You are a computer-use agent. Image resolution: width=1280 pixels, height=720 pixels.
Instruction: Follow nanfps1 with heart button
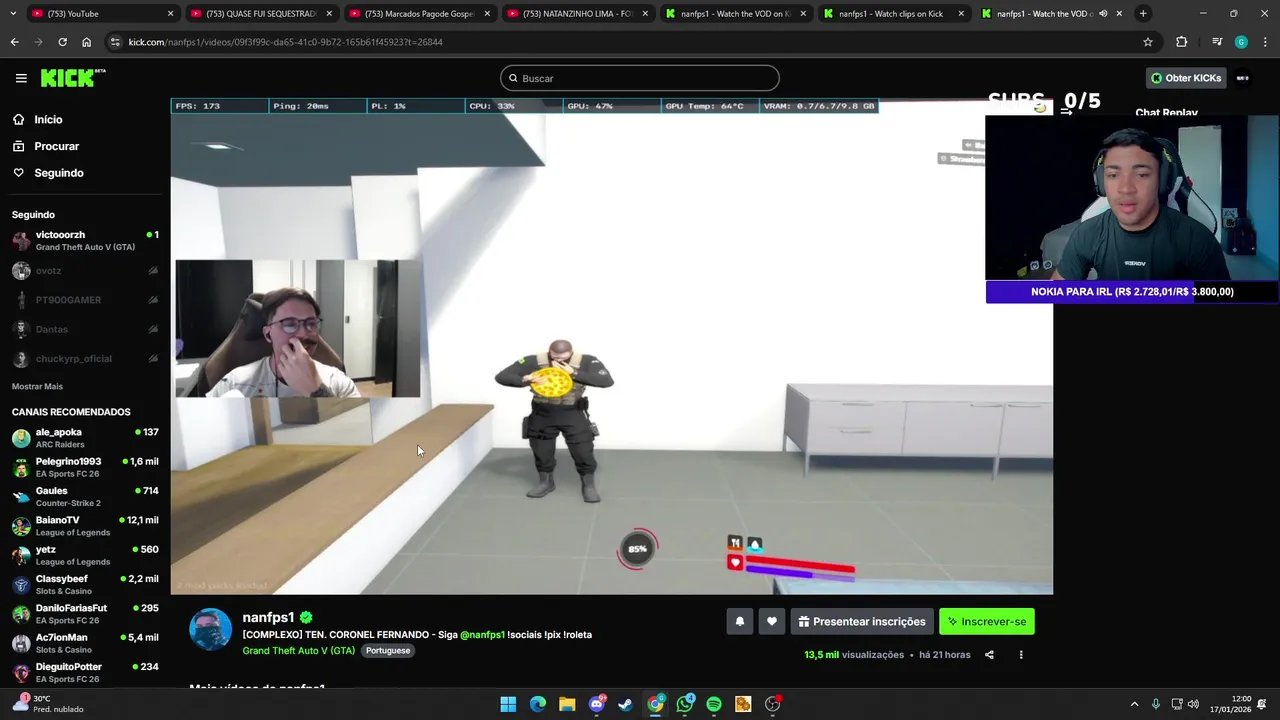click(771, 621)
